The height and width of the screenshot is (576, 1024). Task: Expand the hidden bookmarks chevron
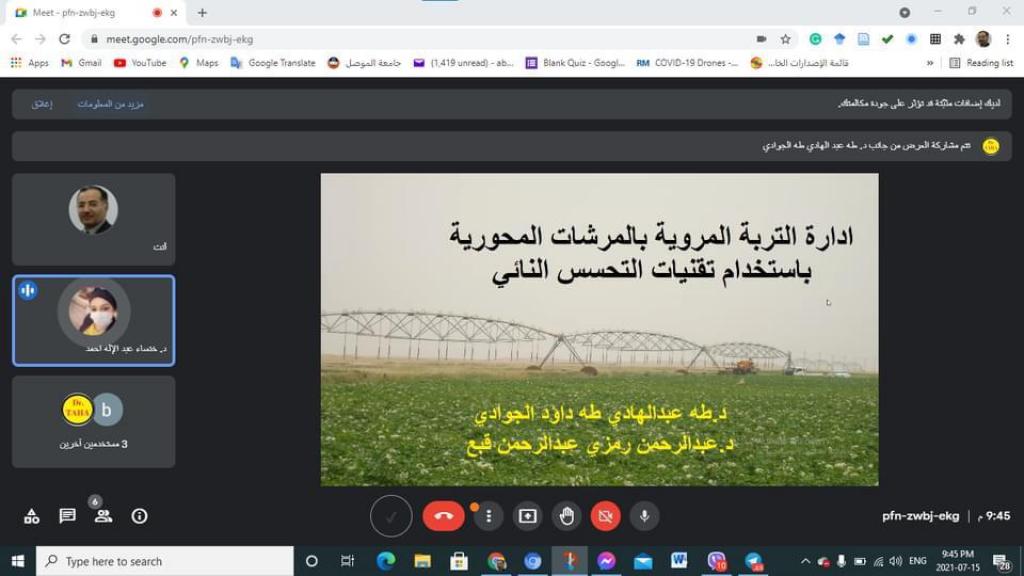[x=931, y=62]
